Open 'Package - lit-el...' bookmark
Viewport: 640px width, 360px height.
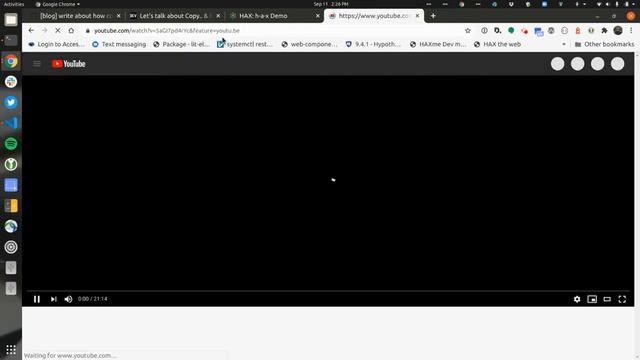tap(181, 44)
